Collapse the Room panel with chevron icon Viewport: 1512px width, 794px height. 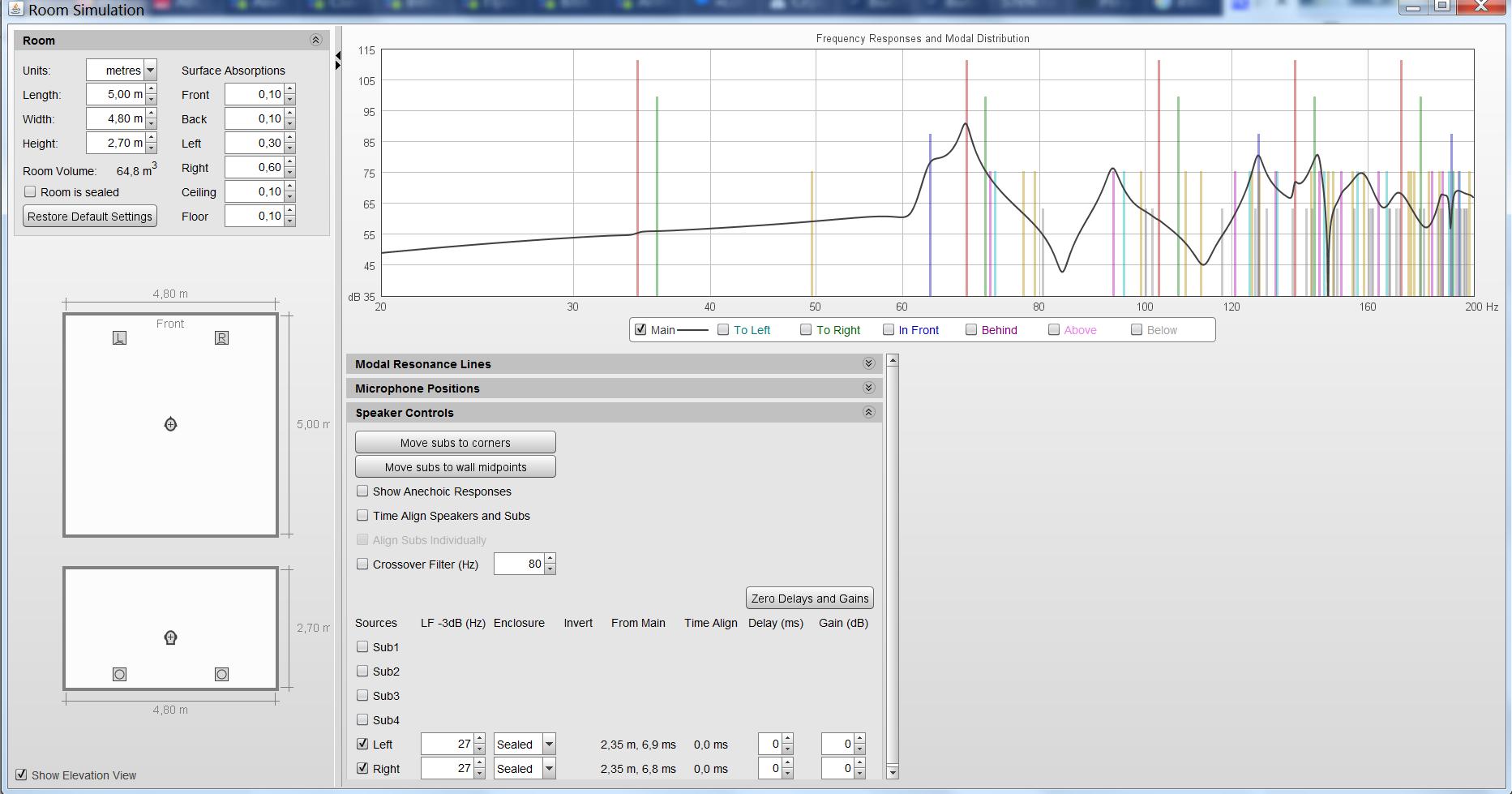[316, 41]
